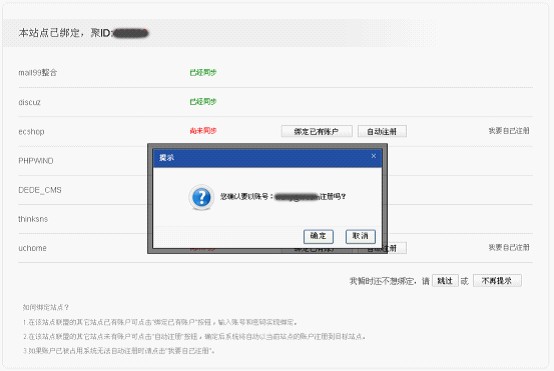Image resolution: width=554 pixels, height=371 pixels.
Task: Select the mall99整合 row label
Action: pyautogui.click(x=37, y=73)
